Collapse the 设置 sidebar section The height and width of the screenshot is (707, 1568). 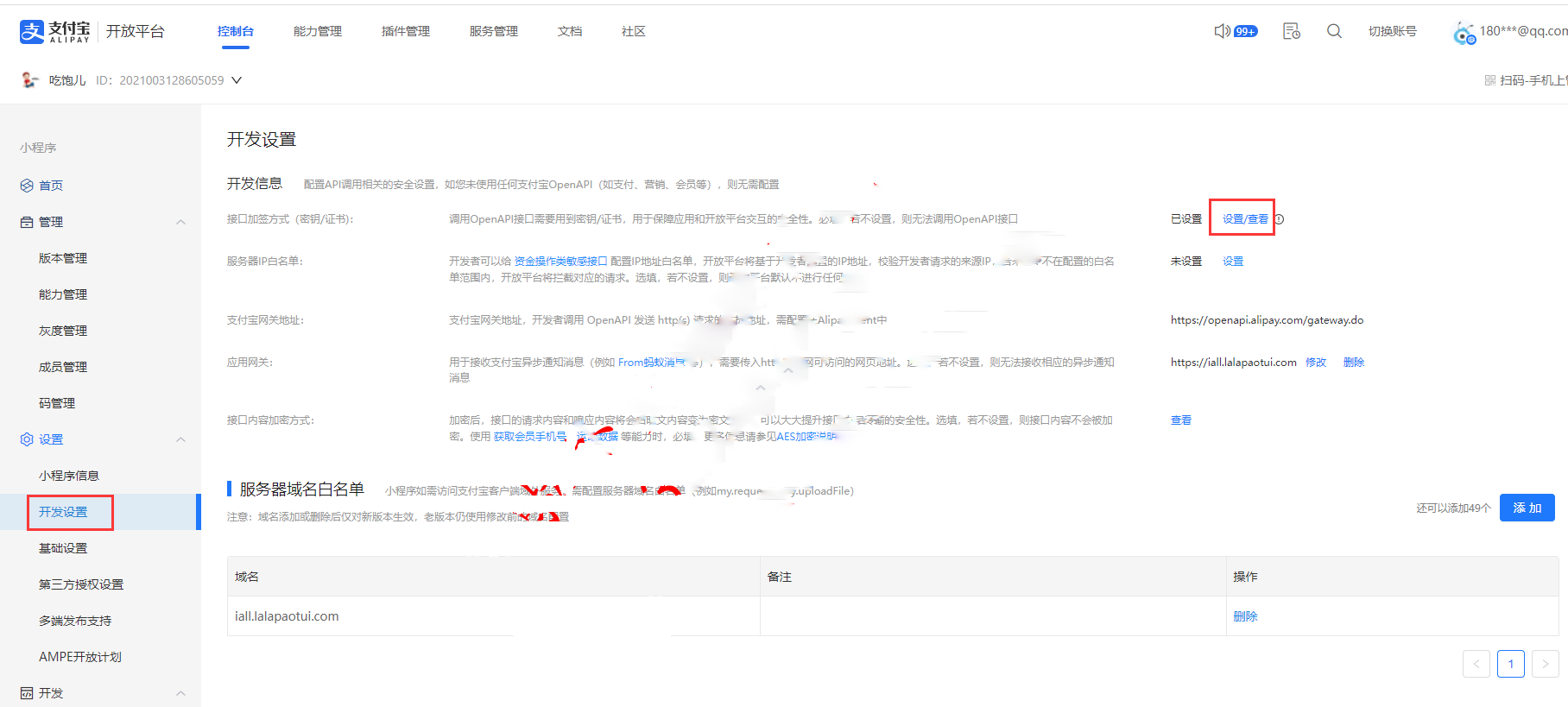tap(180, 439)
